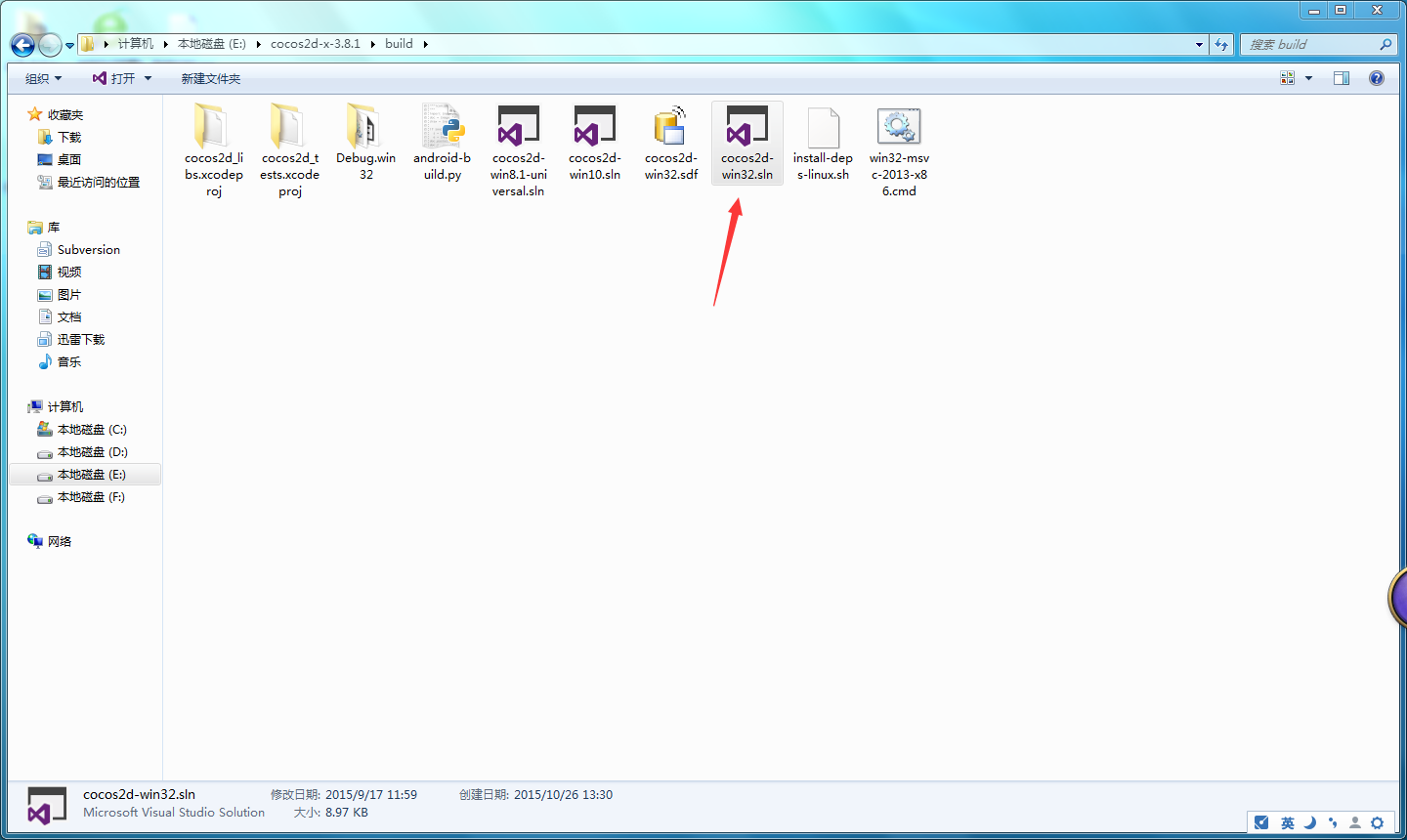Click cocos2d-x-3.8.1 in the address path
Viewport: 1407px width, 840px height.
pos(316,44)
